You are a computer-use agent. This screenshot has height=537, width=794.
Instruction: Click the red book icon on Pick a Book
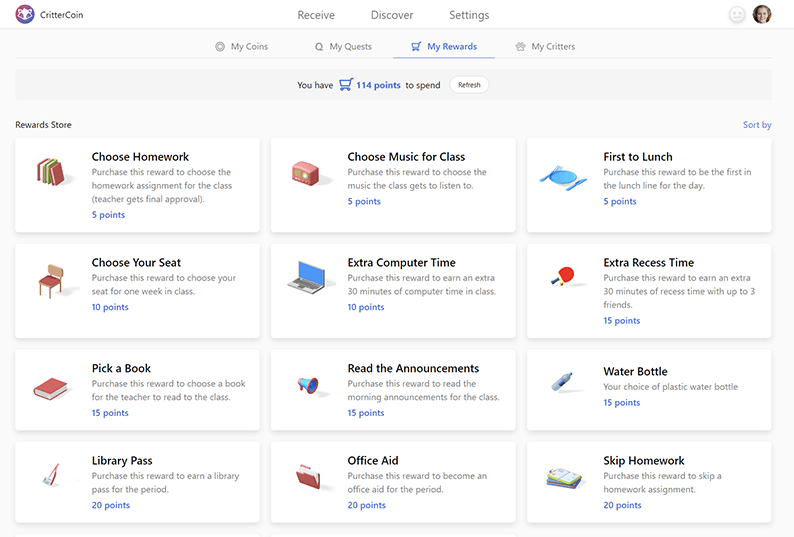[x=51, y=389]
